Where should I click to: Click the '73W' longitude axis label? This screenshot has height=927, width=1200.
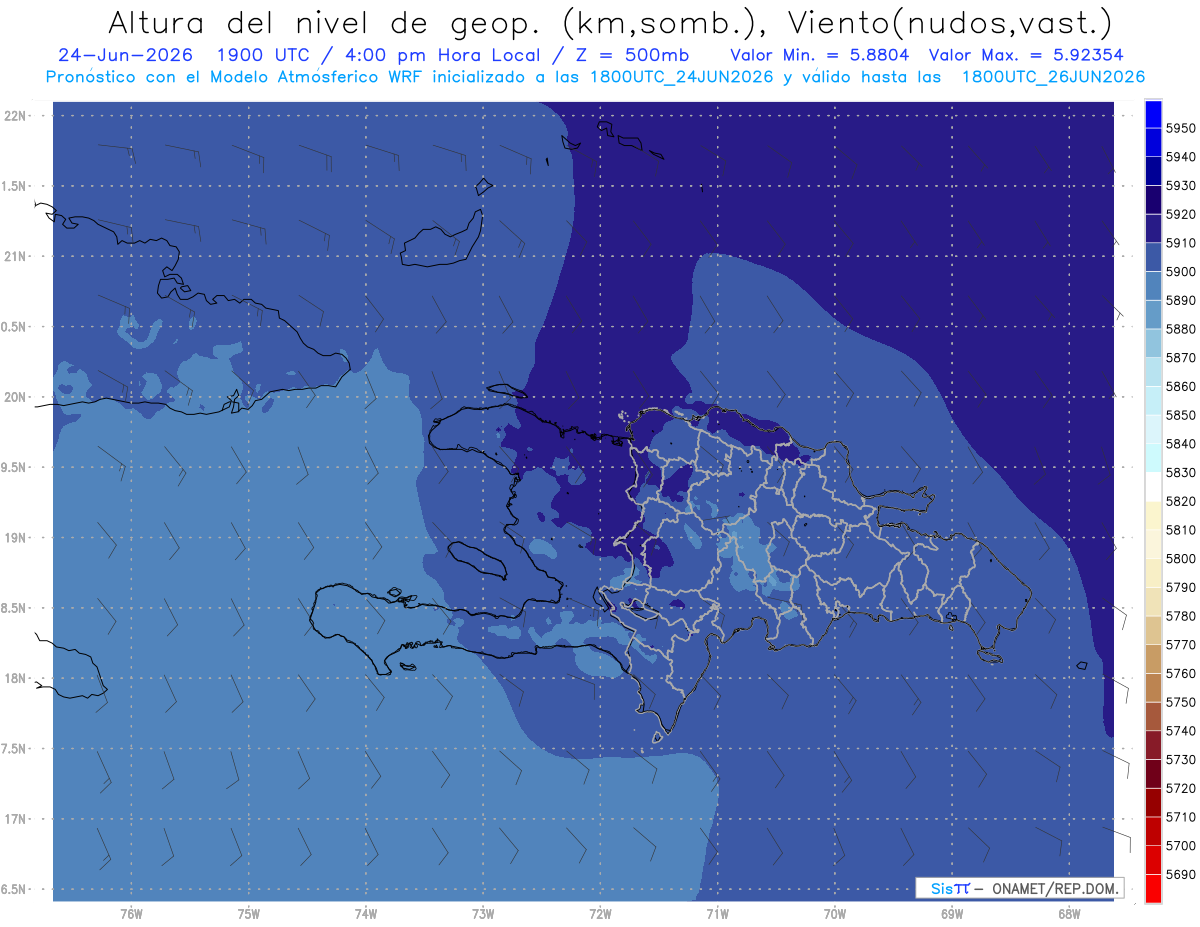coord(483,914)
